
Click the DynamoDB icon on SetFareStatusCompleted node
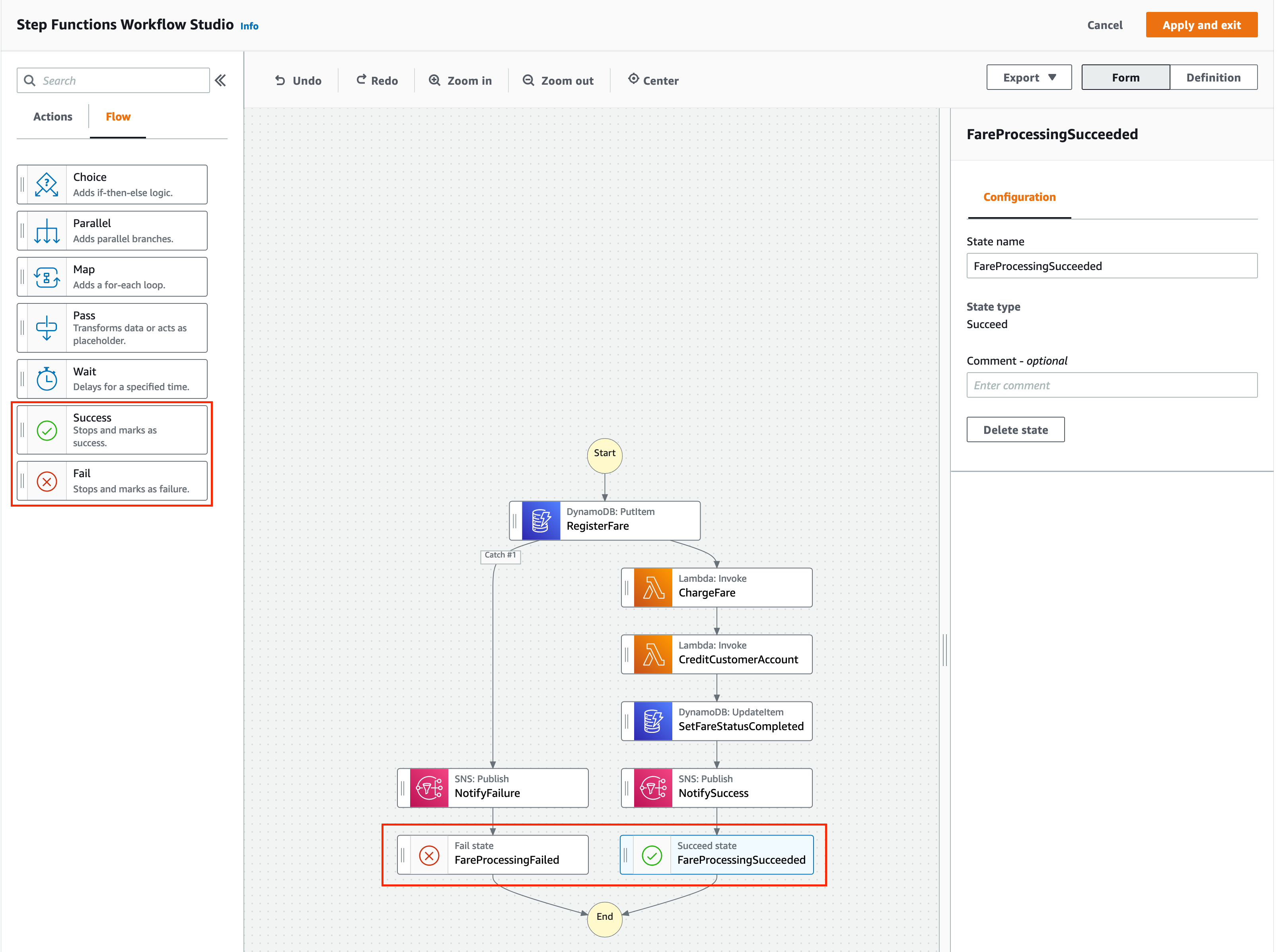pos(652,721)
